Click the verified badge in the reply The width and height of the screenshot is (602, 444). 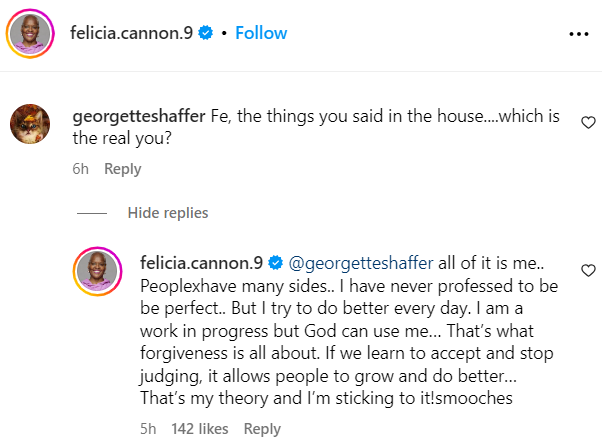pyautogui.click(x=276, y=264)
